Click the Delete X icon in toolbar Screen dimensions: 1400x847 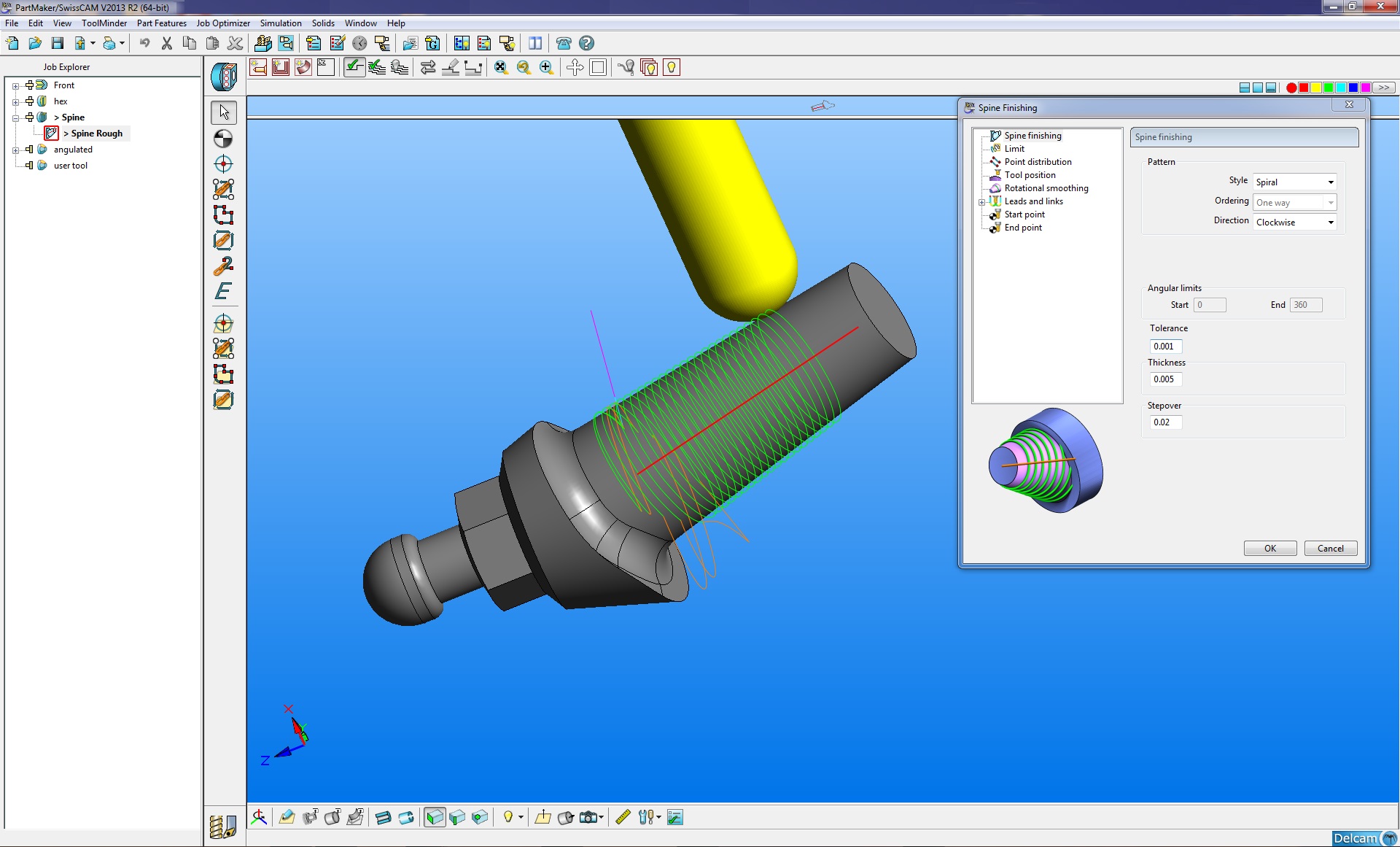[235, 44]
